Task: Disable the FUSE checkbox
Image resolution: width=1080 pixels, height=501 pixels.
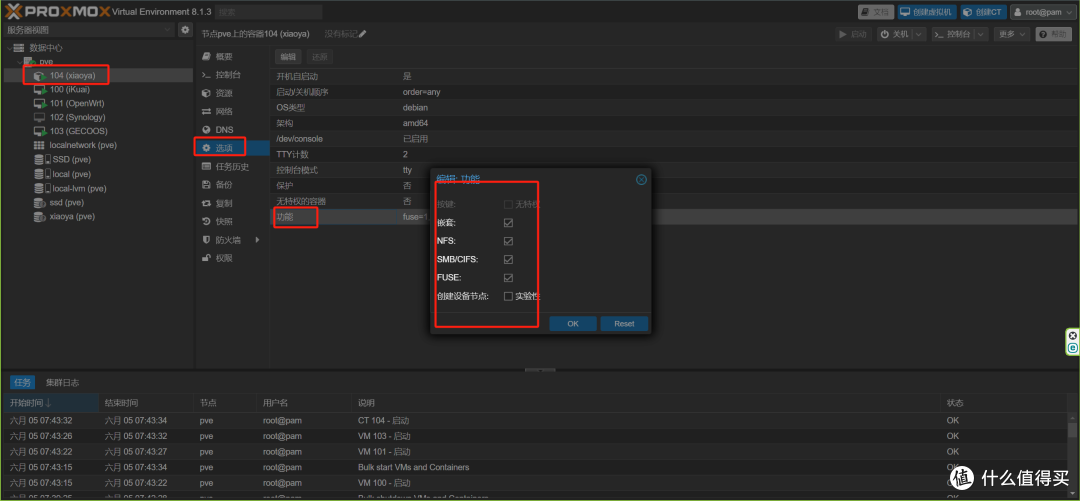Action: [508, 278]
